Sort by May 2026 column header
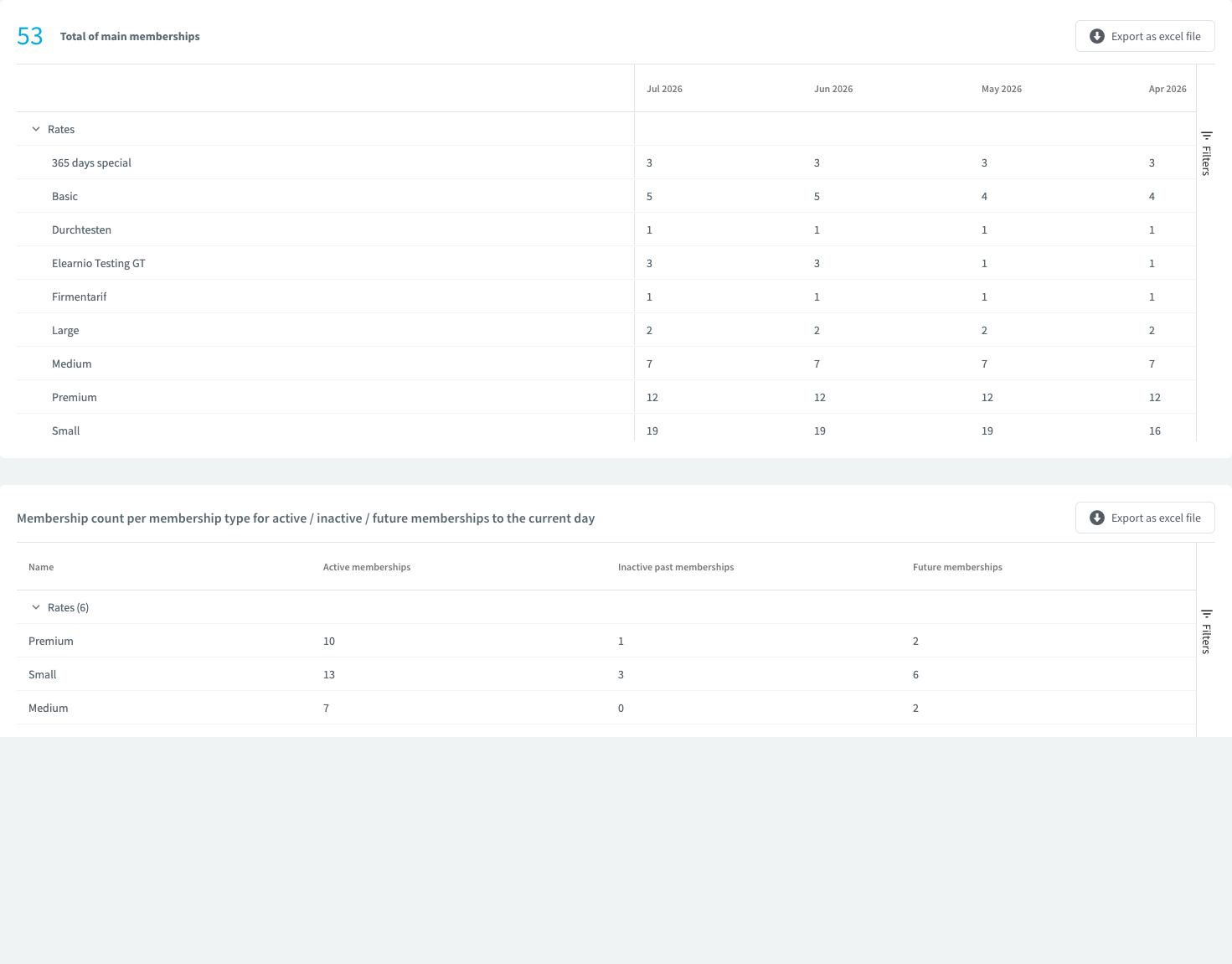 click(x=1002, y=89)
